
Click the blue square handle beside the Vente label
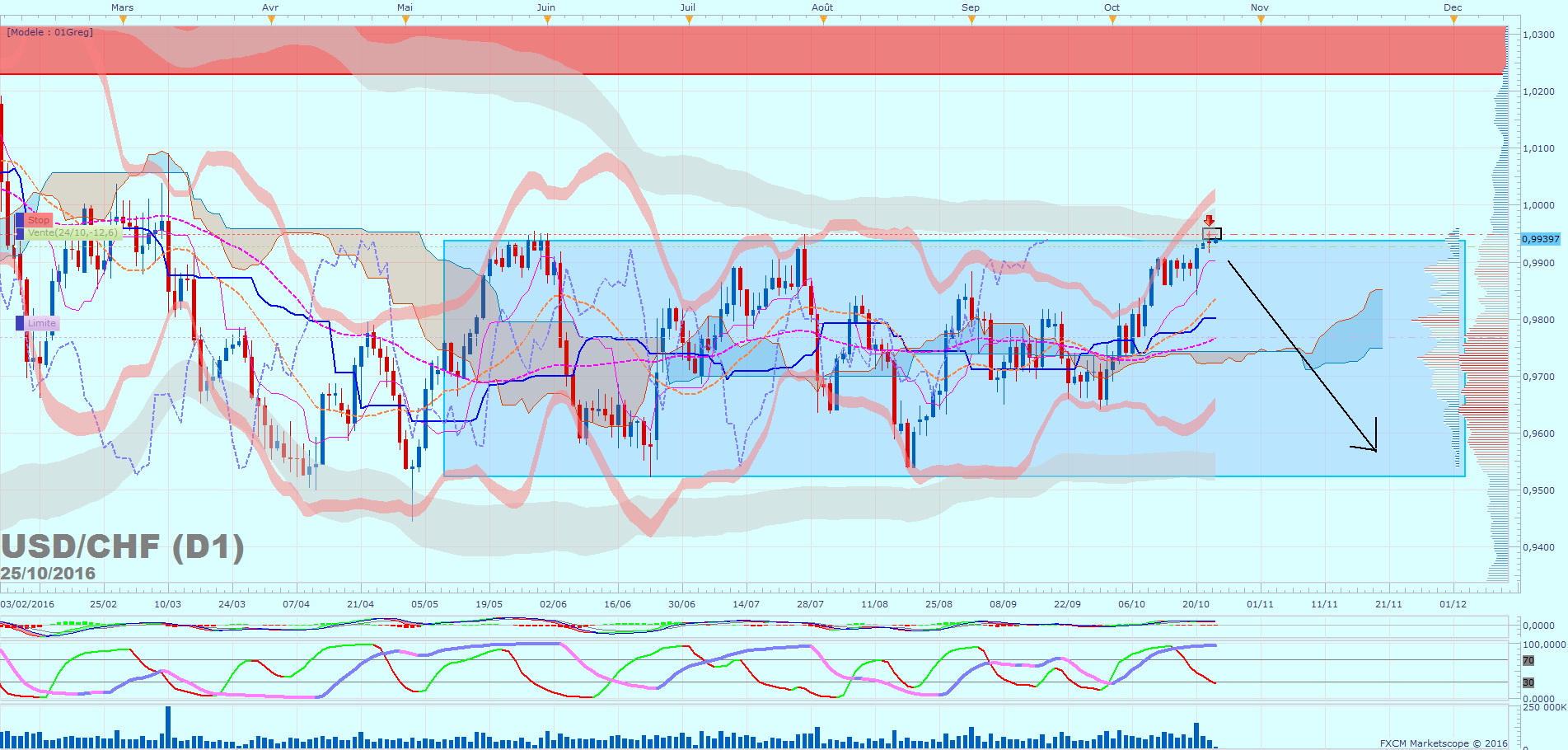click(x=20, y=233)
